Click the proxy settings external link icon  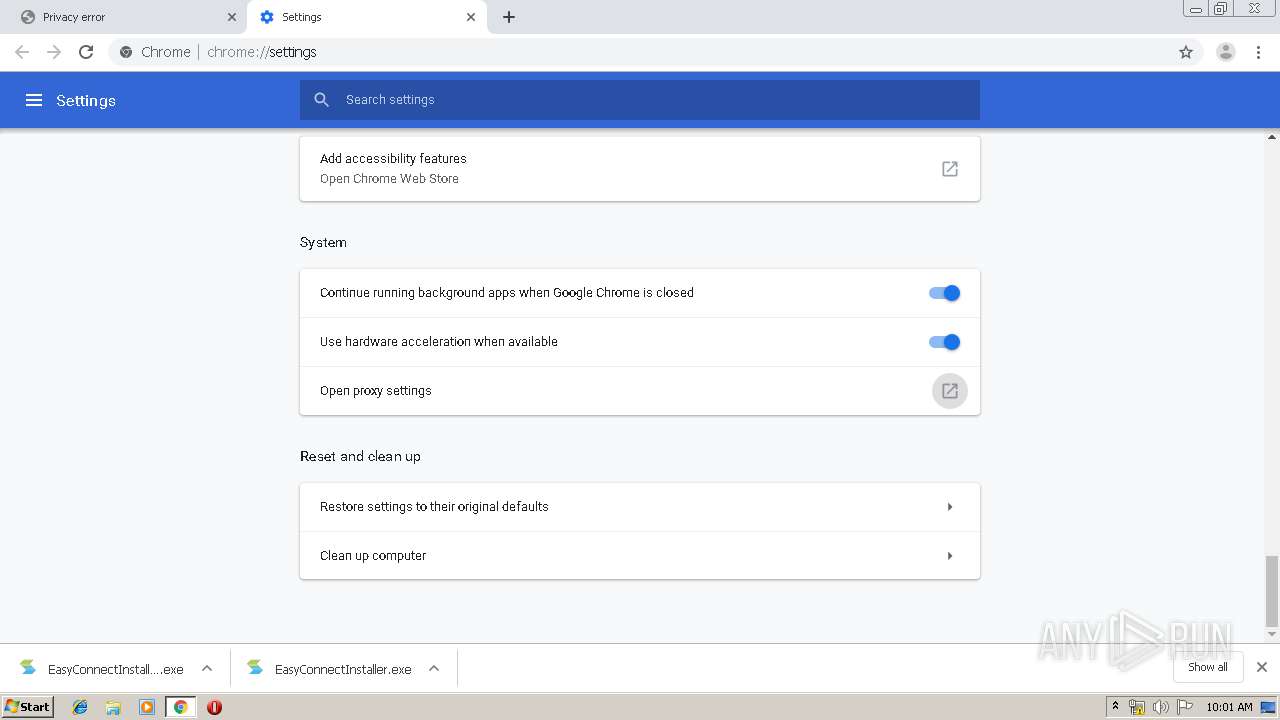click(x=950, y=391)
